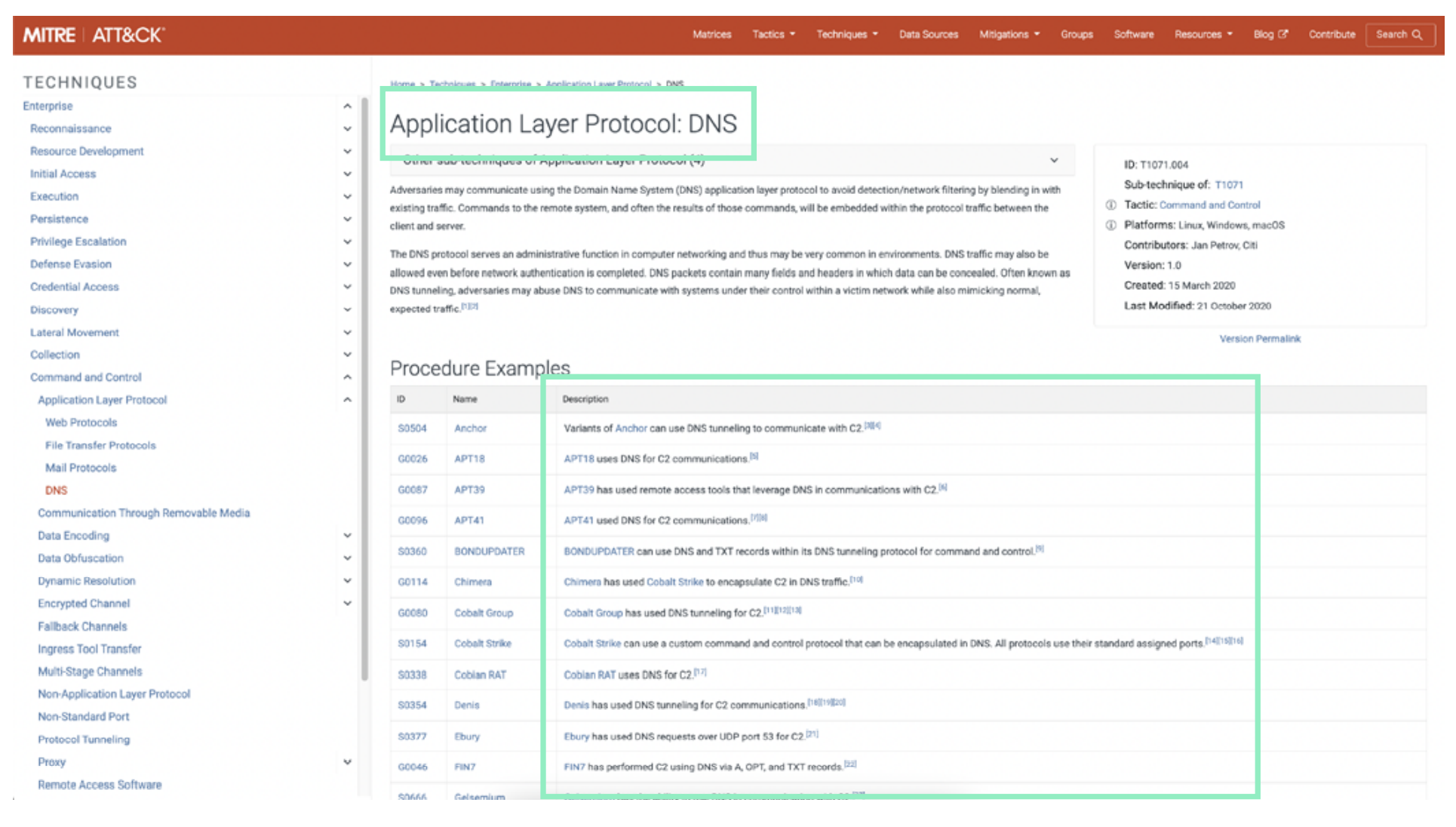Select DNS in the sidebar techniques tree
Image resolution: width=1456 pixels, height=827 pixels.
coord(56,490)
